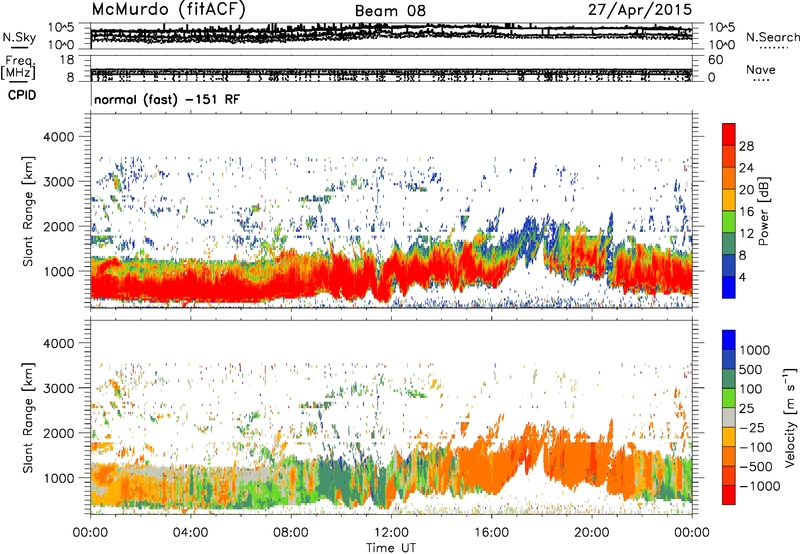Viewport: 800px width, 554px height.
Task: Click the 04:00 time axis label
Action: tap(190, 532)
